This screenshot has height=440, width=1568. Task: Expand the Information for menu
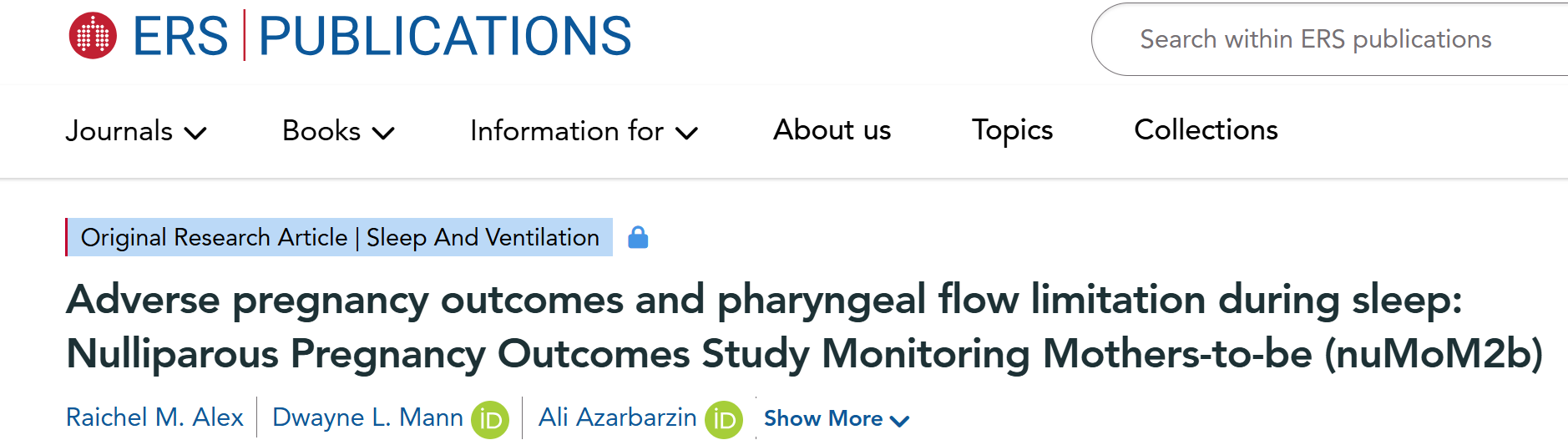pos(584,131)
